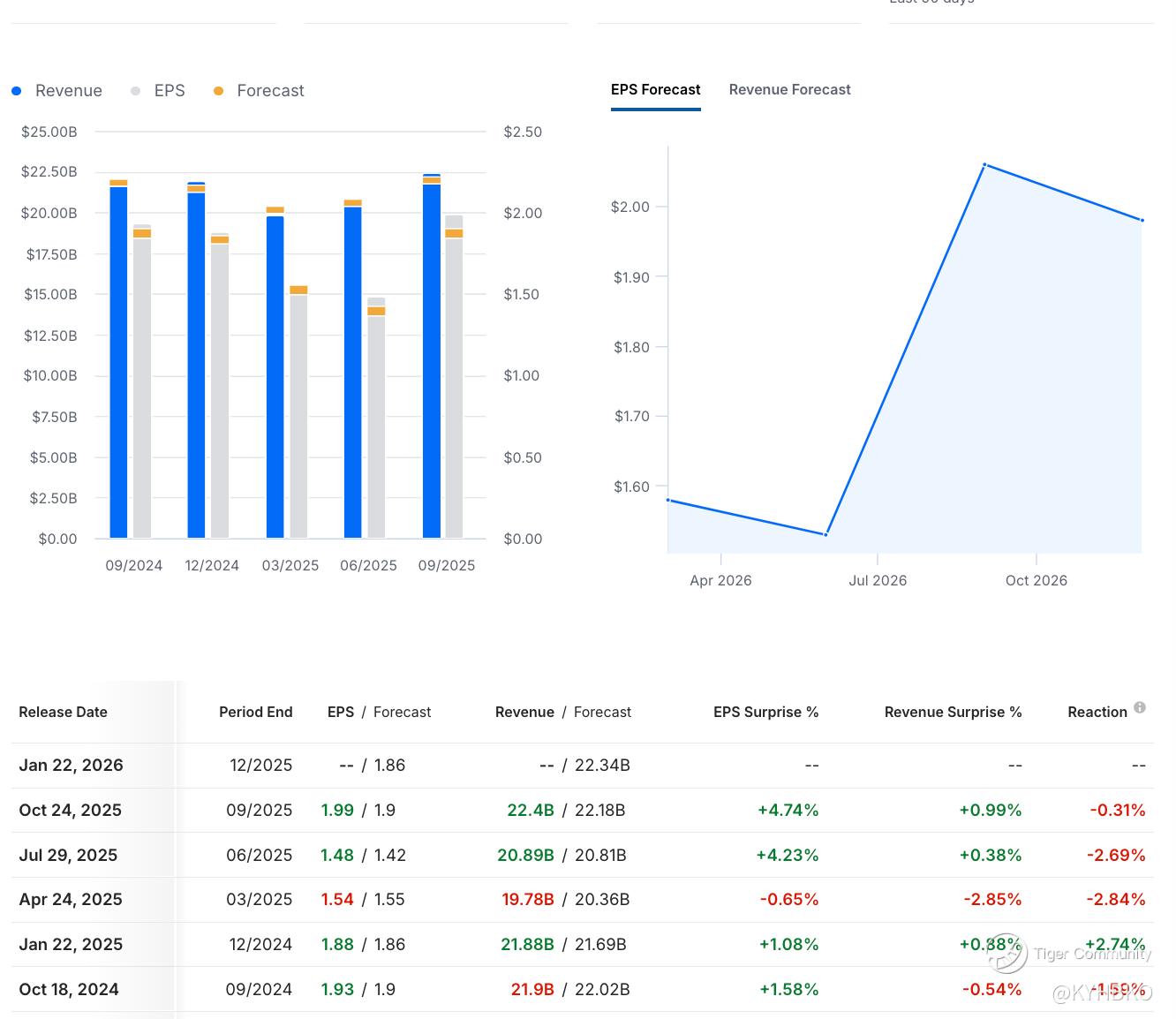
Task: Click the Revenue Surprise % column header
Action: click(953, 712)
